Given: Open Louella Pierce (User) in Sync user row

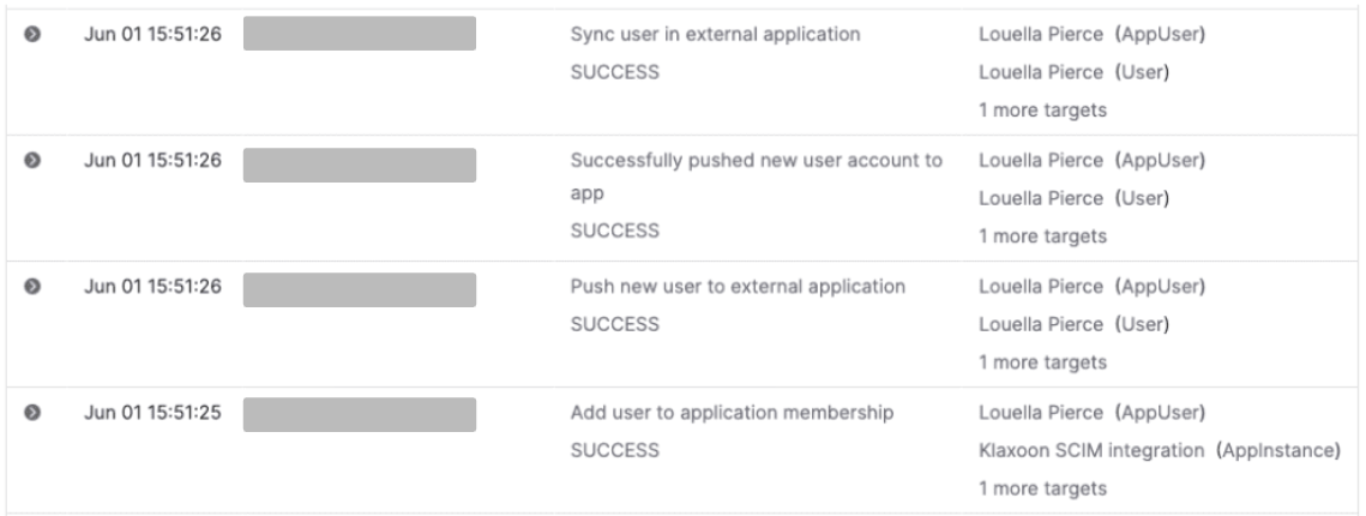Looking at the screenshot, I should tap(1073, 72).
